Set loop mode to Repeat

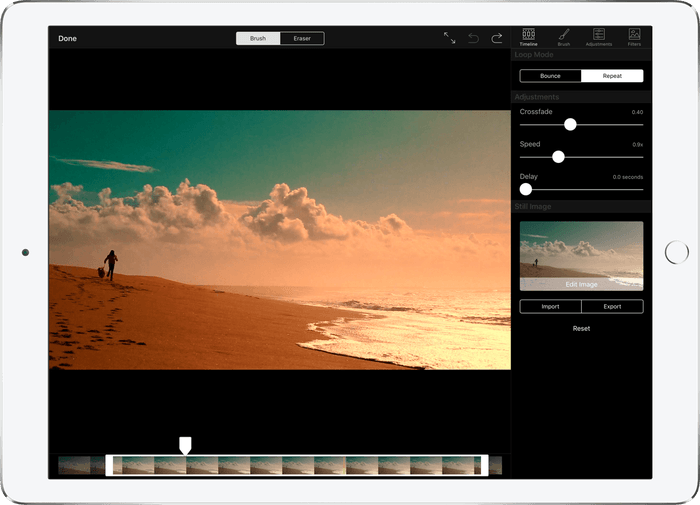coord(612,76)
